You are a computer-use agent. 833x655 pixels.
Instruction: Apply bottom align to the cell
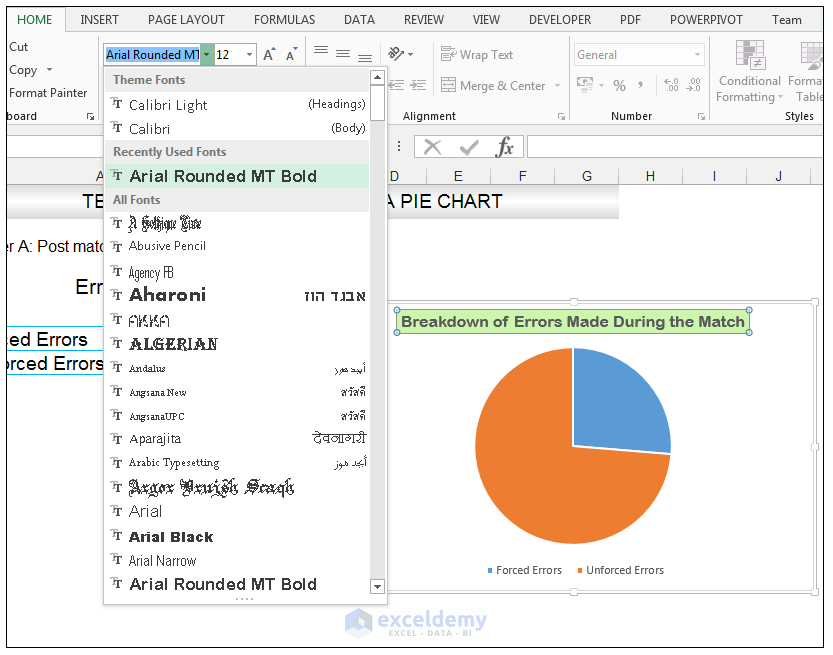click(x=365, y=57)
